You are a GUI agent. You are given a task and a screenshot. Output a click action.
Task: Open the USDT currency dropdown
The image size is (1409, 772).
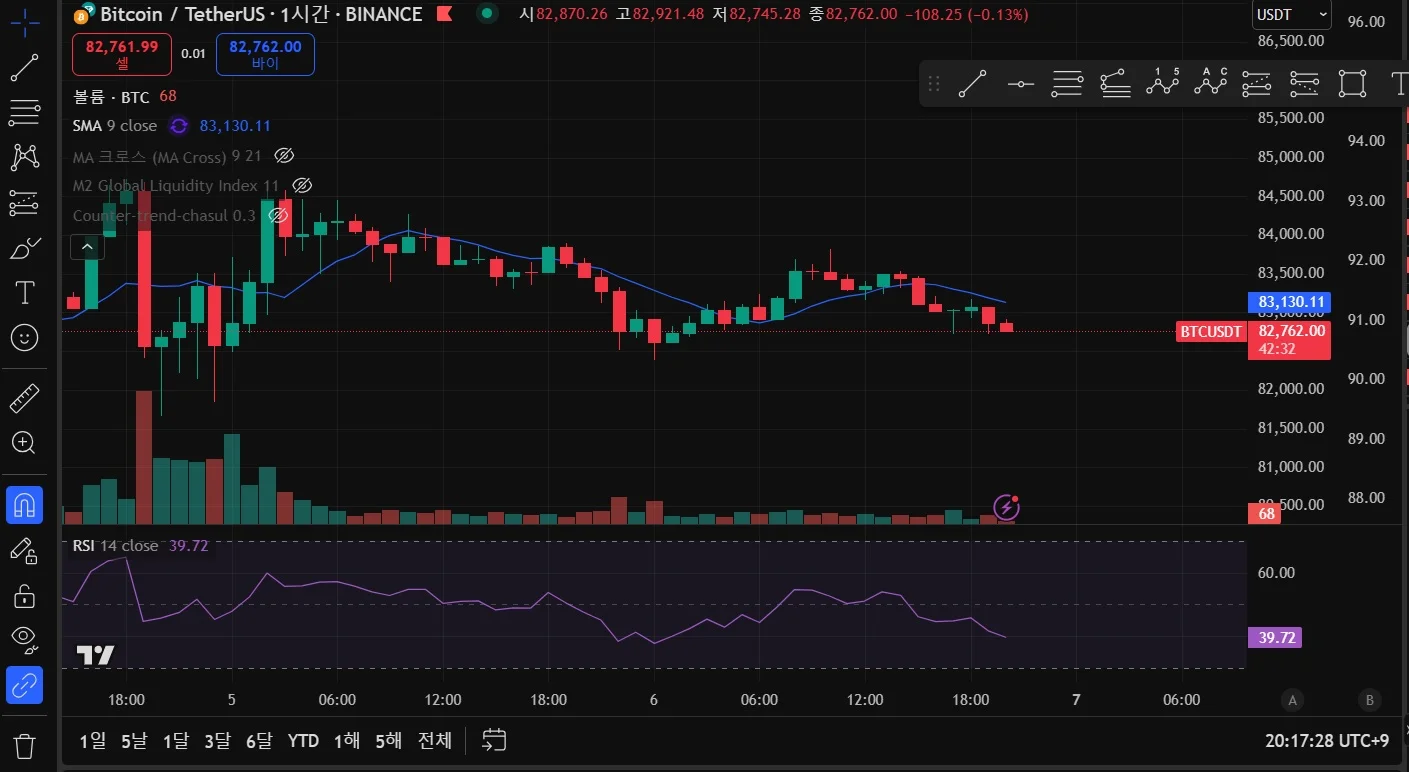[x=1292, y=15]
